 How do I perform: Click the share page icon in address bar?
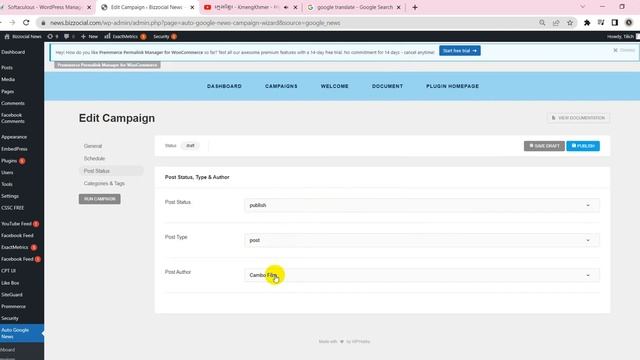coord(556,23)
